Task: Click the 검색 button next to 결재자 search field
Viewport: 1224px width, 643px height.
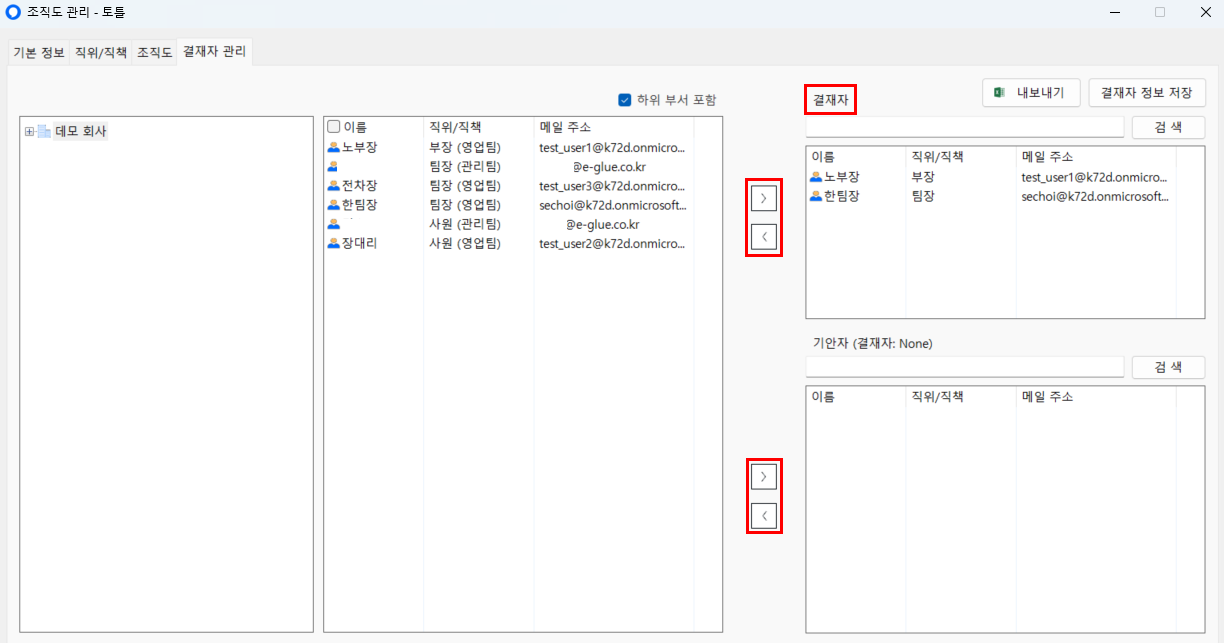Action: pyautogui.click(x=1168, y=127)
